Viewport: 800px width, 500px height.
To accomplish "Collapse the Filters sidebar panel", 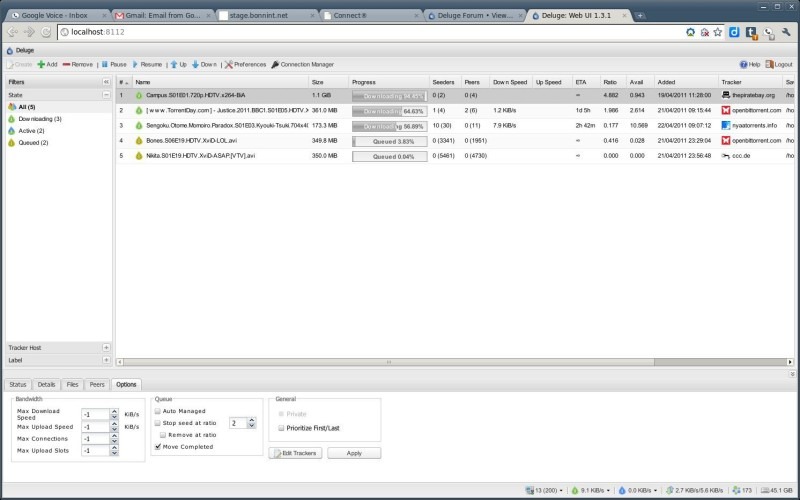I will tap(106, 82).
